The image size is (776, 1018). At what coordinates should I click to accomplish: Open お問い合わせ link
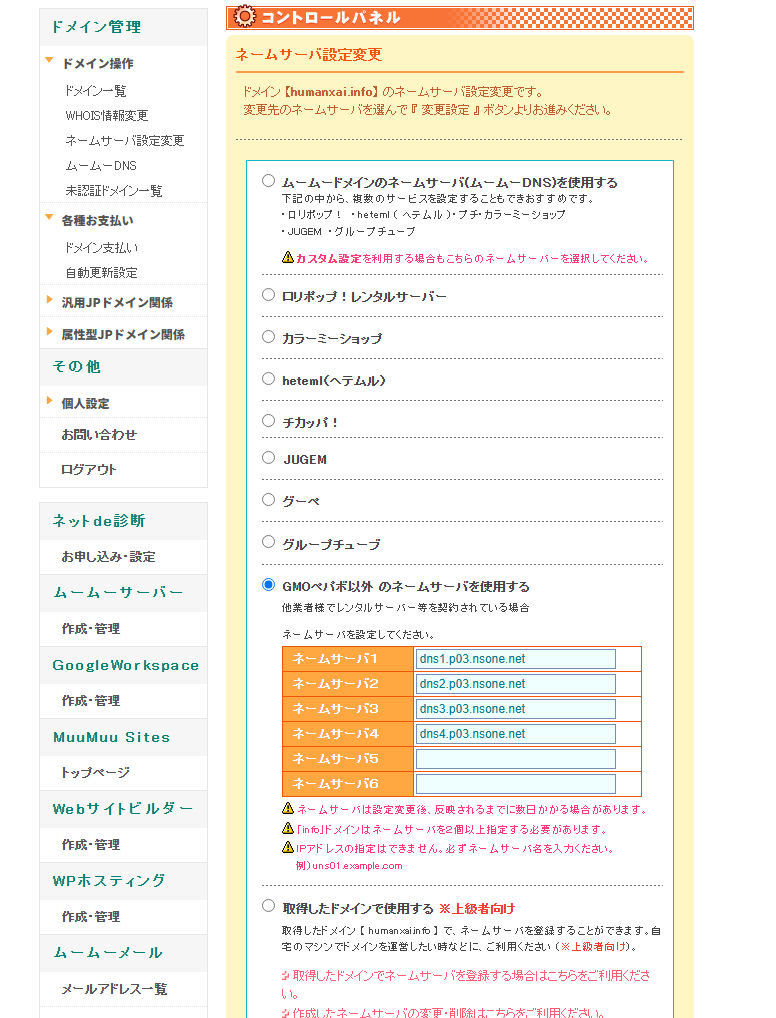(x=99, y=435)
